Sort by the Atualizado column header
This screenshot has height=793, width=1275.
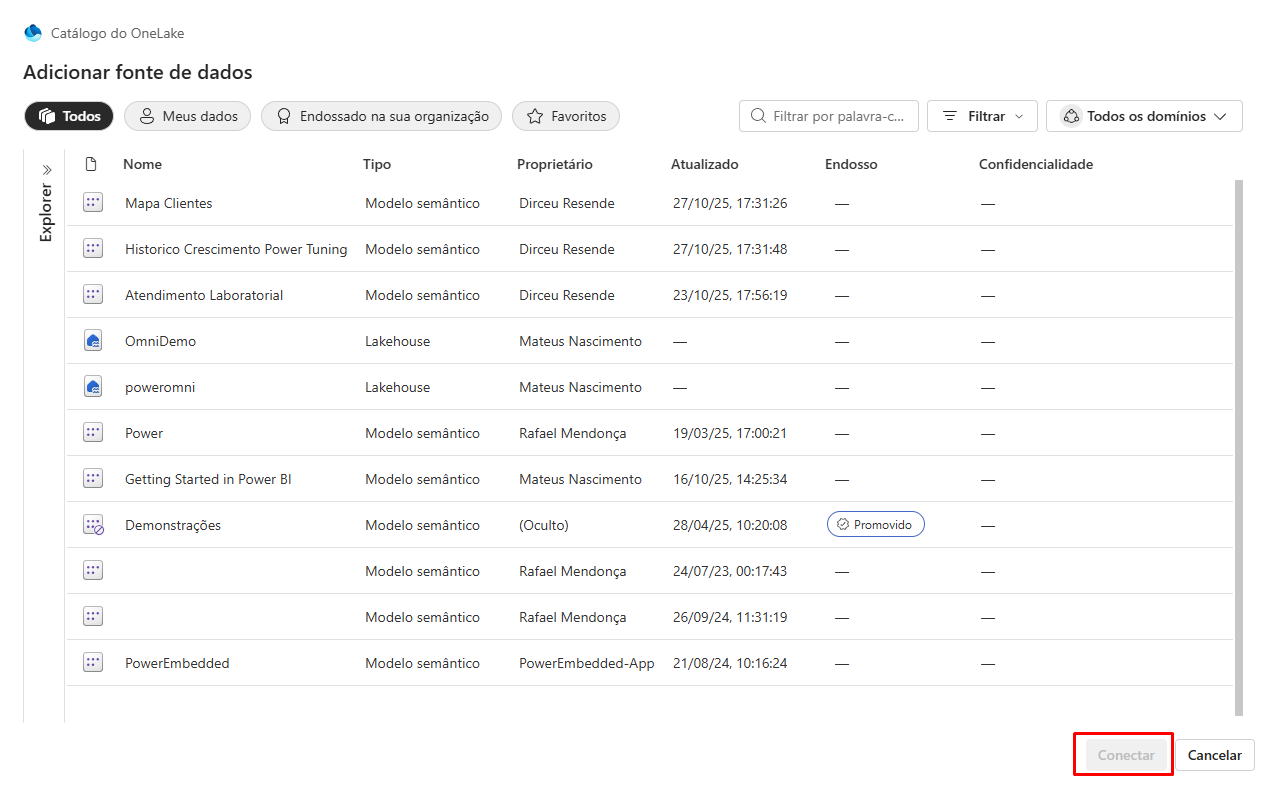704,164
